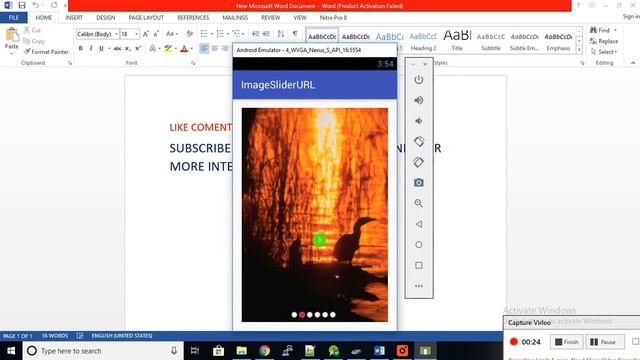Screen dimensions: 640x360
Task: Toggle show paragraph marks
Action: click(295, 33)
